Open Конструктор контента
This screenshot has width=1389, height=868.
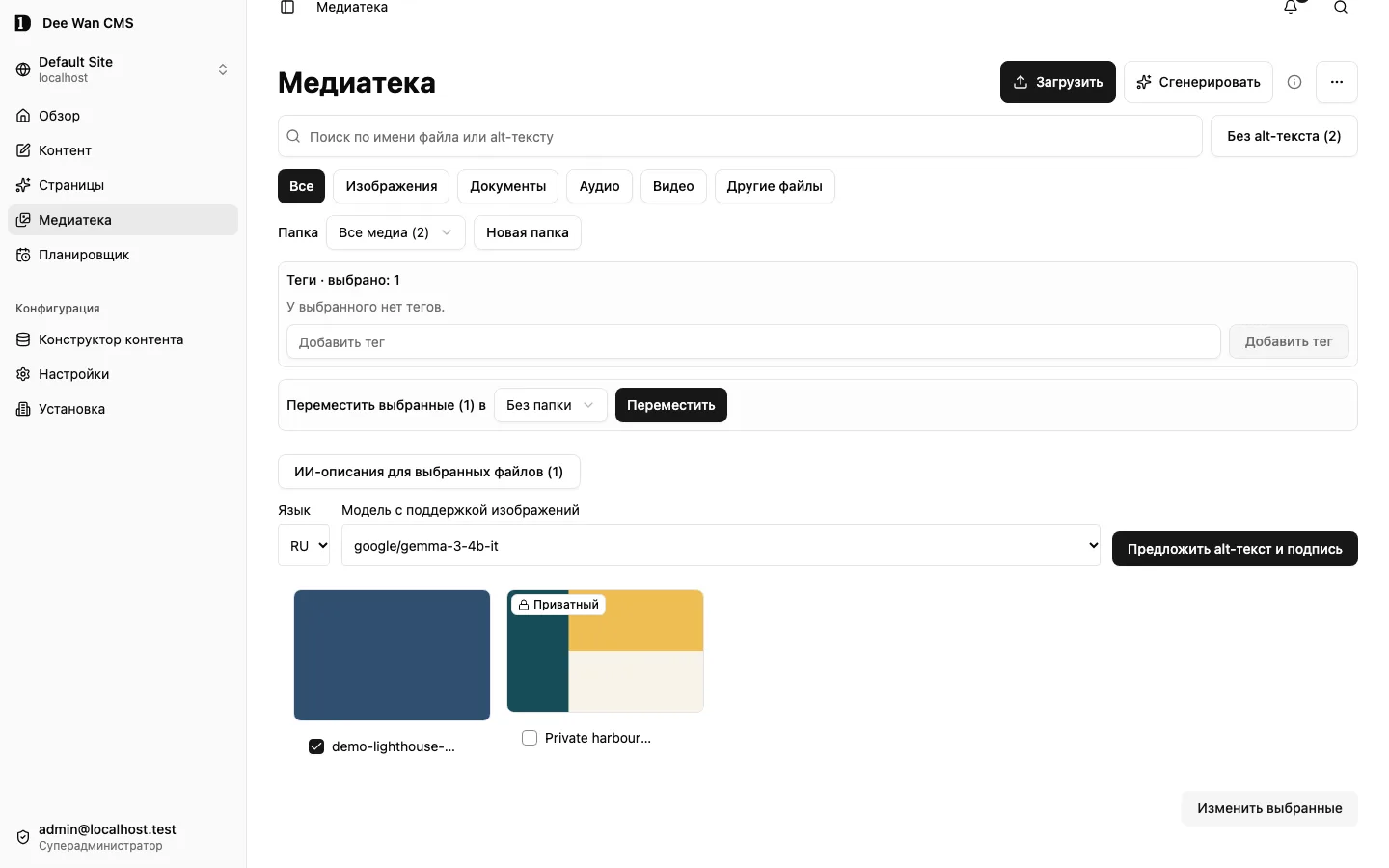123,339
